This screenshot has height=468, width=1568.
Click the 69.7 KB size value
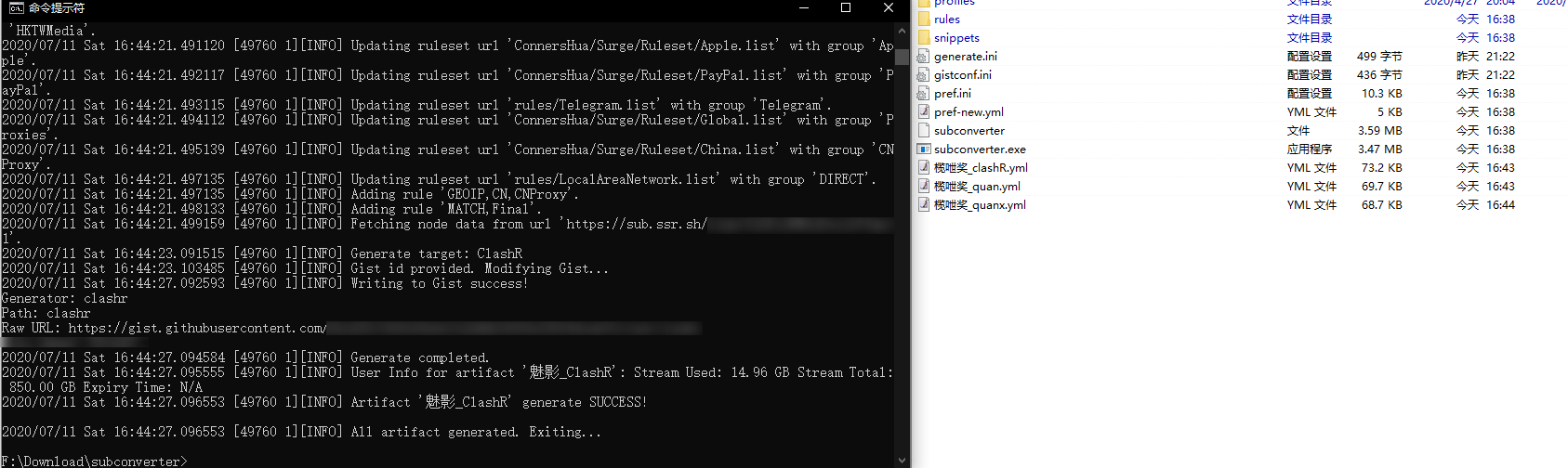click(1382, 186)
